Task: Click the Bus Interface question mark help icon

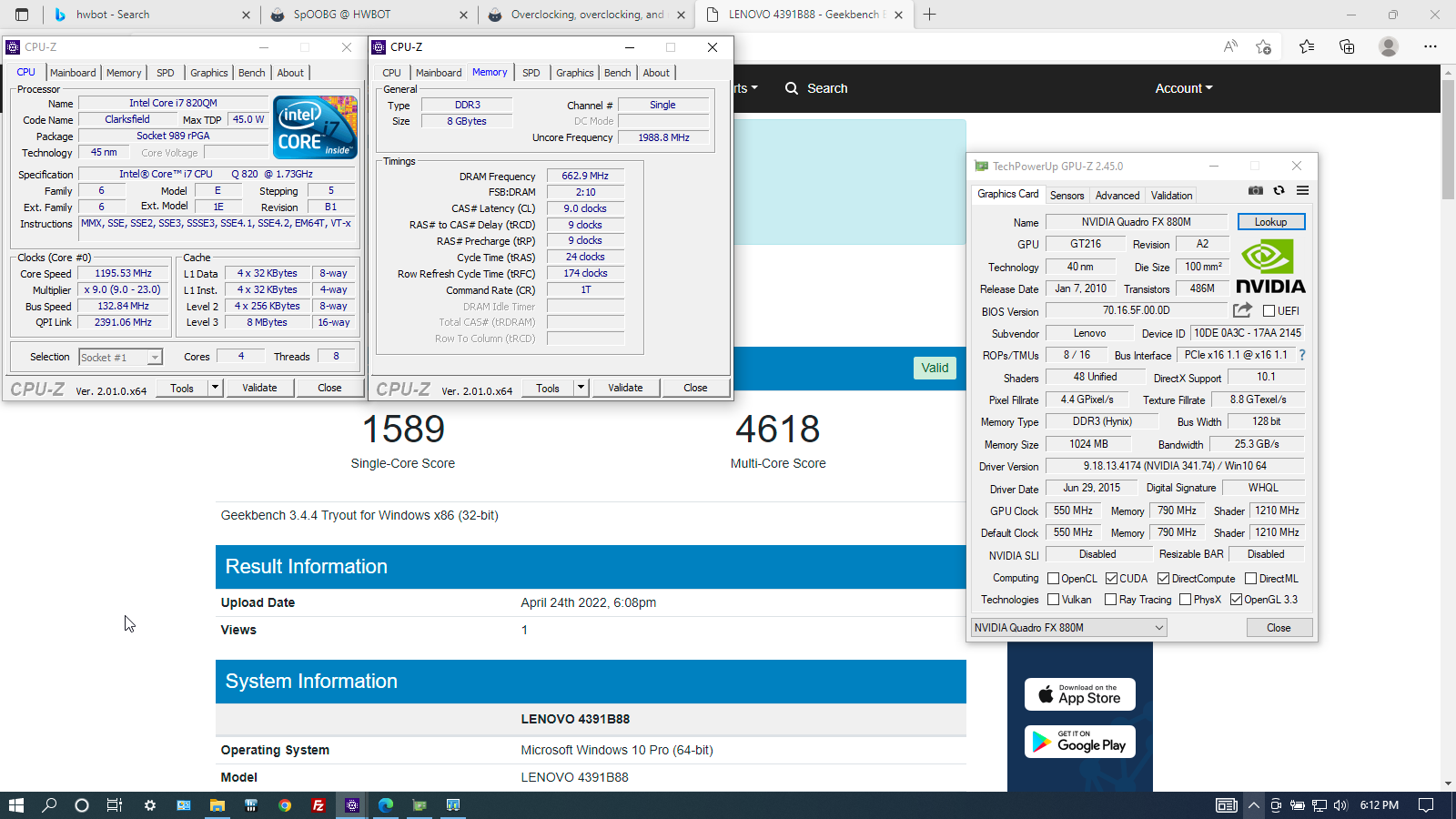Action: (x=1302, y=355)
